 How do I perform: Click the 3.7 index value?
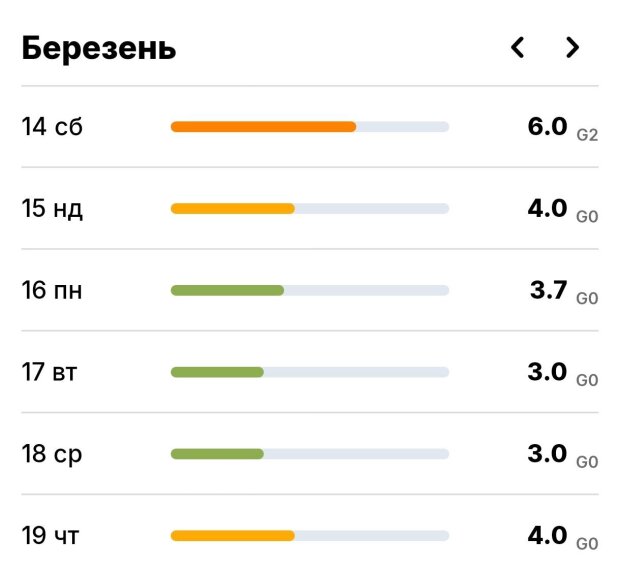548,291
